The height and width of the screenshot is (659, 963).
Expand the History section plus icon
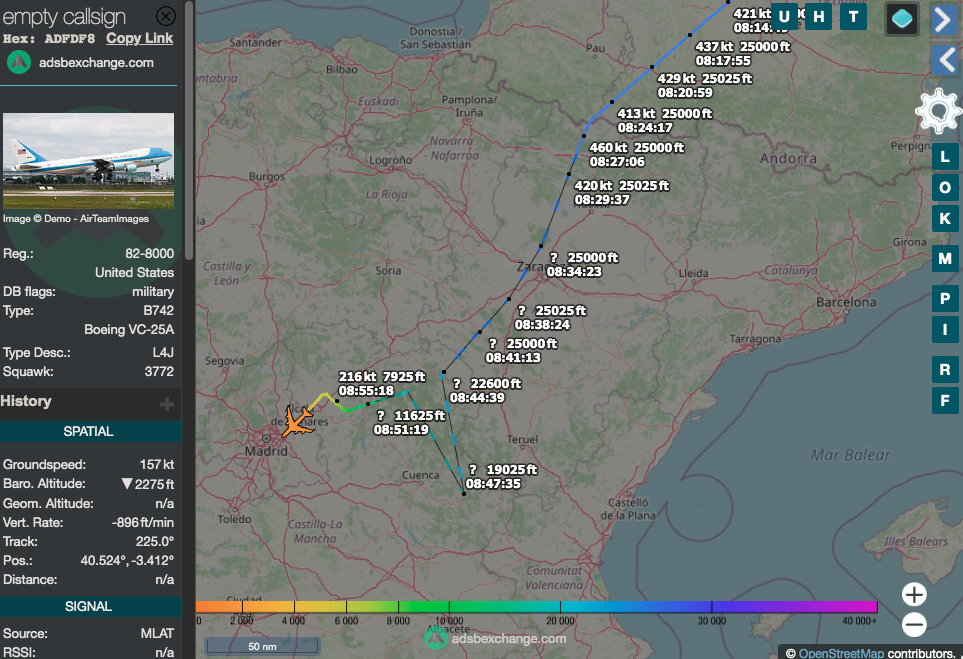coord(166,404)
